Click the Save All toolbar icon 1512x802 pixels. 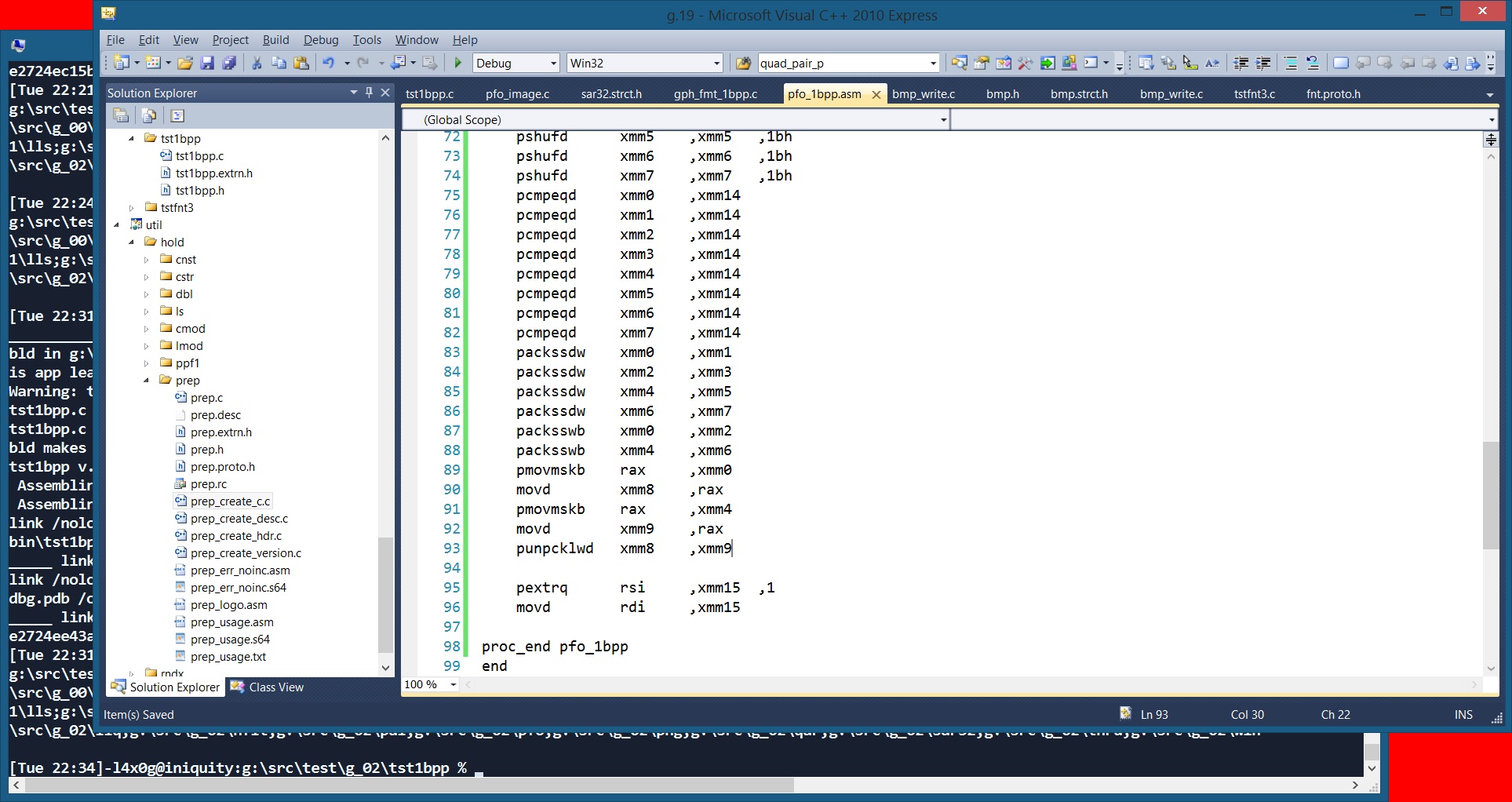click(229, 64)
